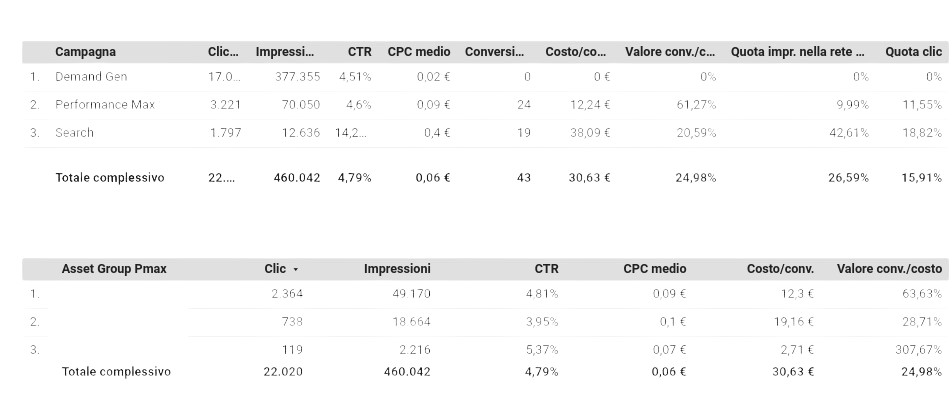Sort by Impressioni in Asset Group table
This screenshot has width=952, height=398.
(397, 269)
